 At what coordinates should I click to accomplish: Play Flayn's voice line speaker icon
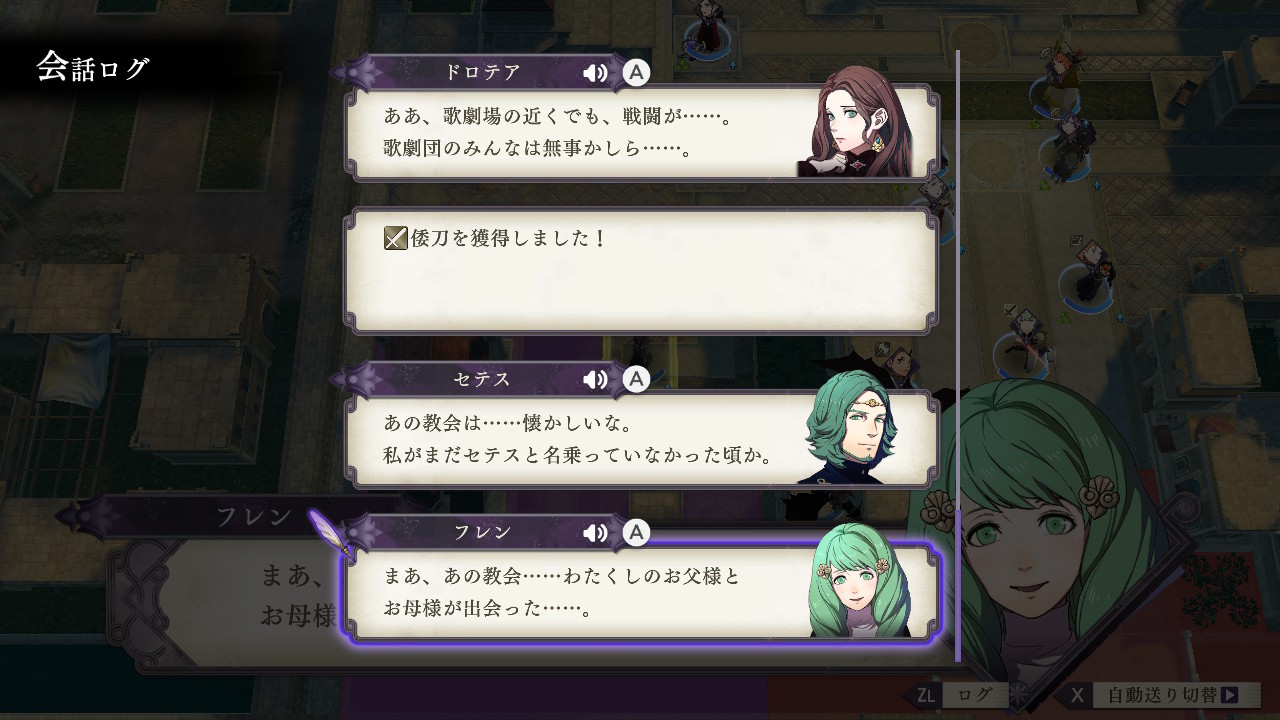596,533
